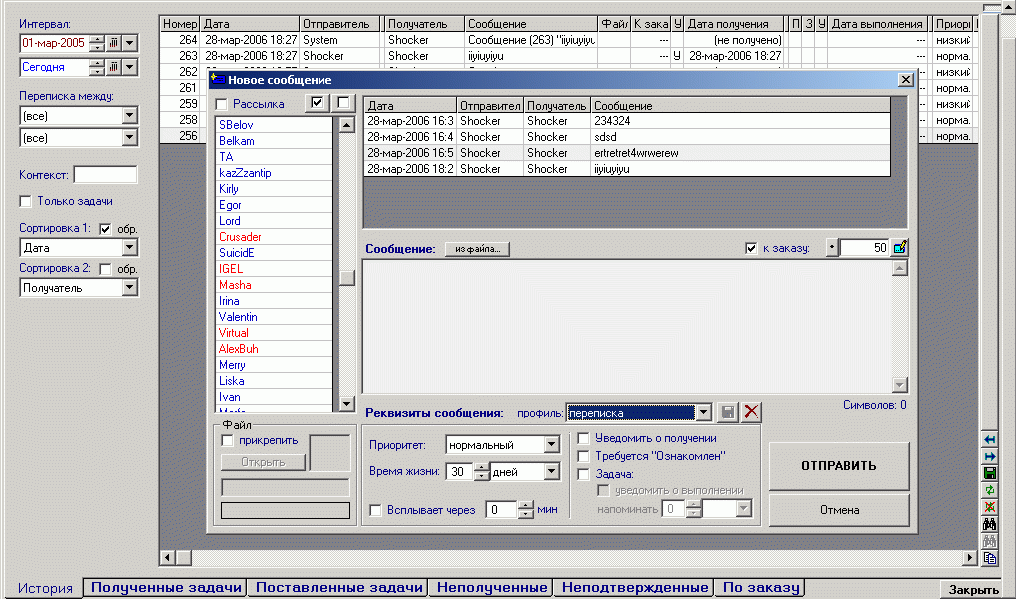Enable the Всплывает через checkbox

375,510
